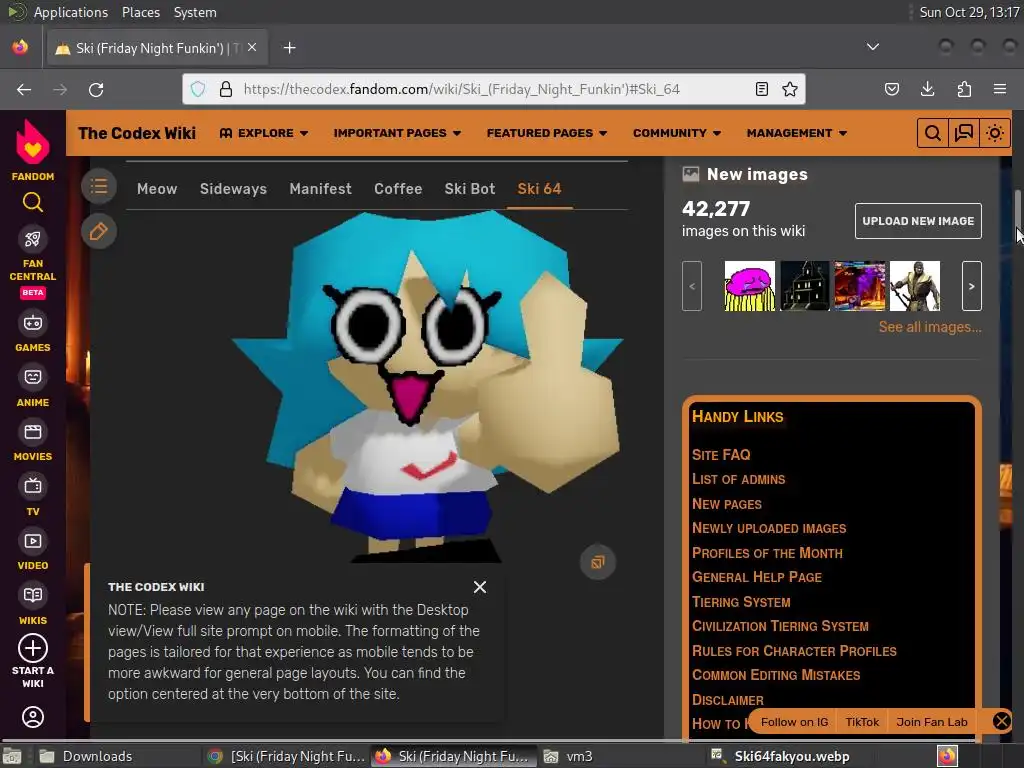1024x768 pixels.
Task: Open the table of contents list icon
Action: tap(99, 187)
